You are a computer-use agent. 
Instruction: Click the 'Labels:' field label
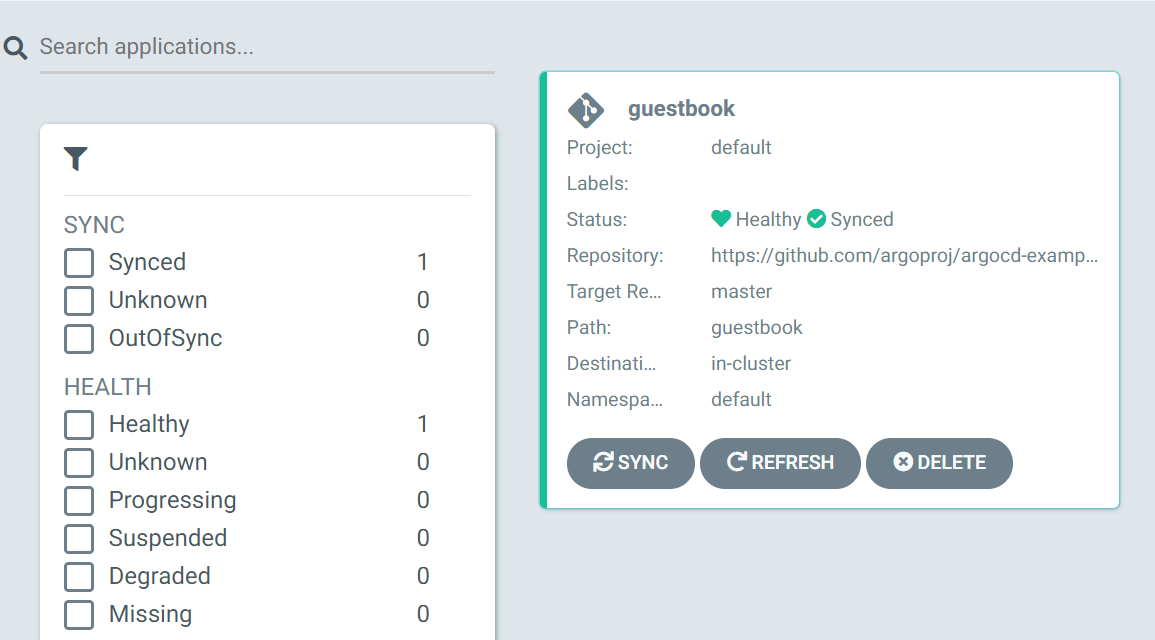(597, 183)
